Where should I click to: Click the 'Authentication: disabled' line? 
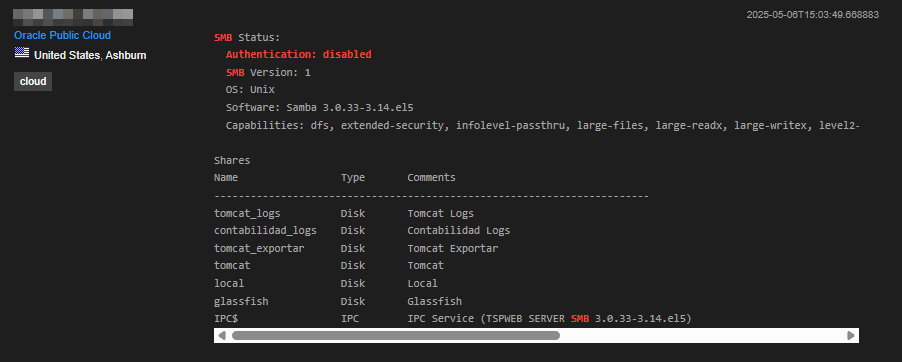coord(299,55)
